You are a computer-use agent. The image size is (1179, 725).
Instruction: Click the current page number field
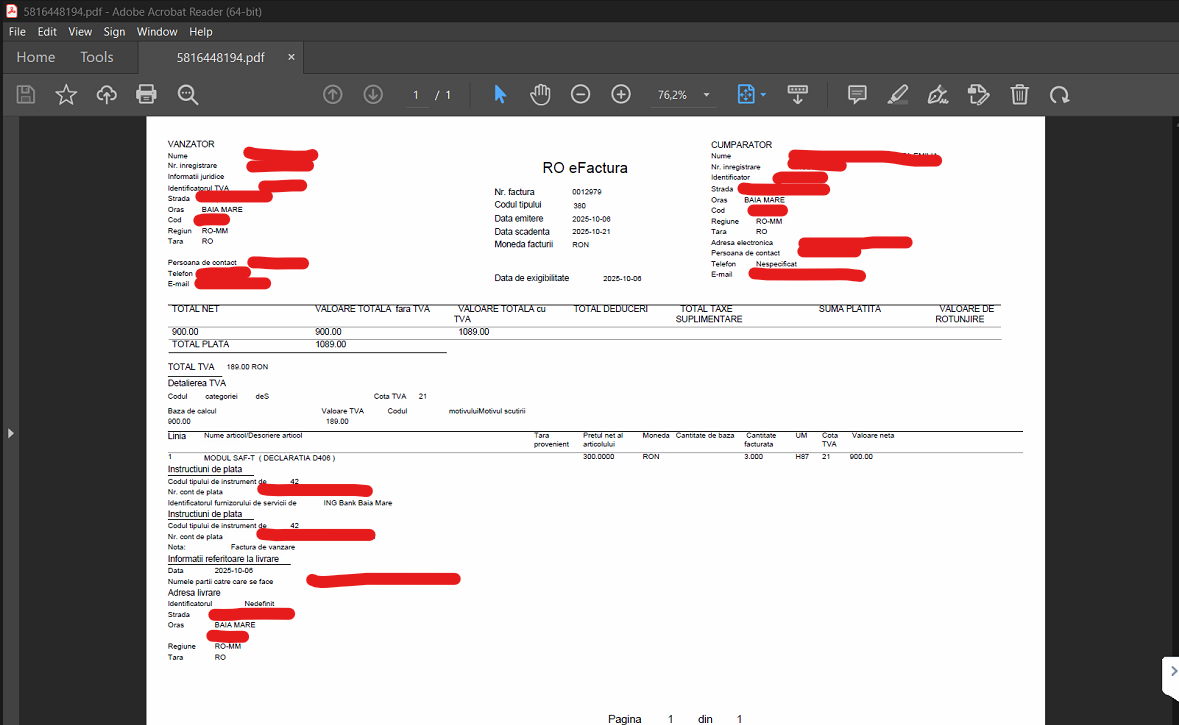point(416,95)
